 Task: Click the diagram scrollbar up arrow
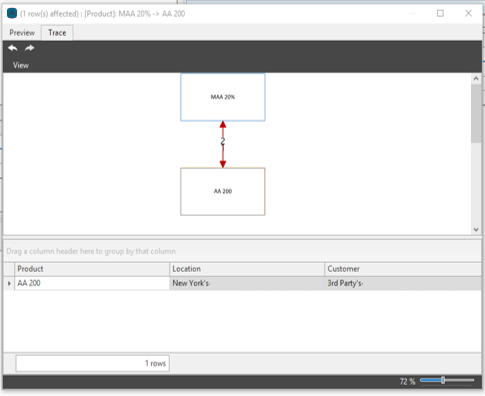tap(476, 79)
